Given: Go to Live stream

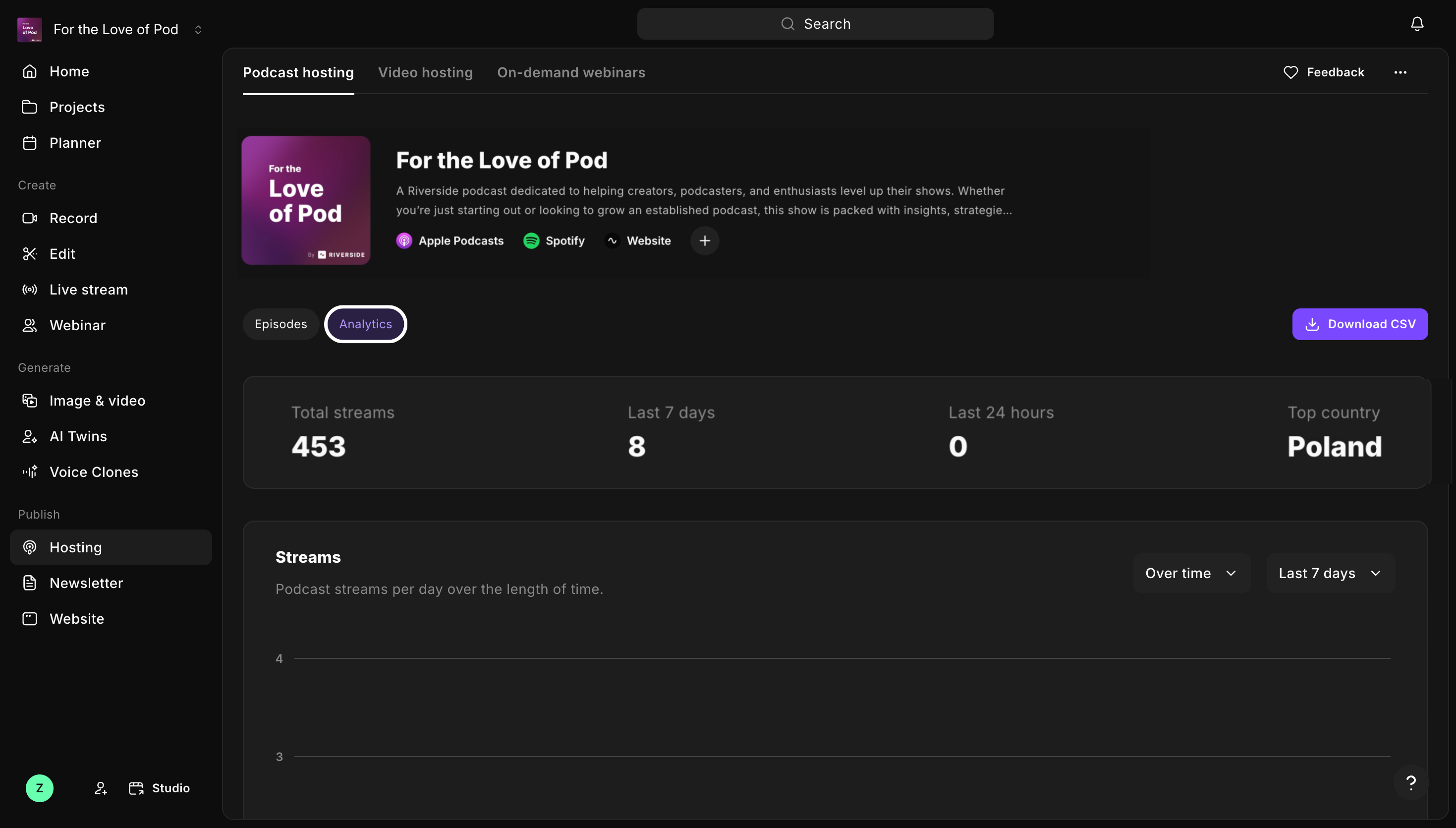Looking at the screenshot, I should pos(111,290).
